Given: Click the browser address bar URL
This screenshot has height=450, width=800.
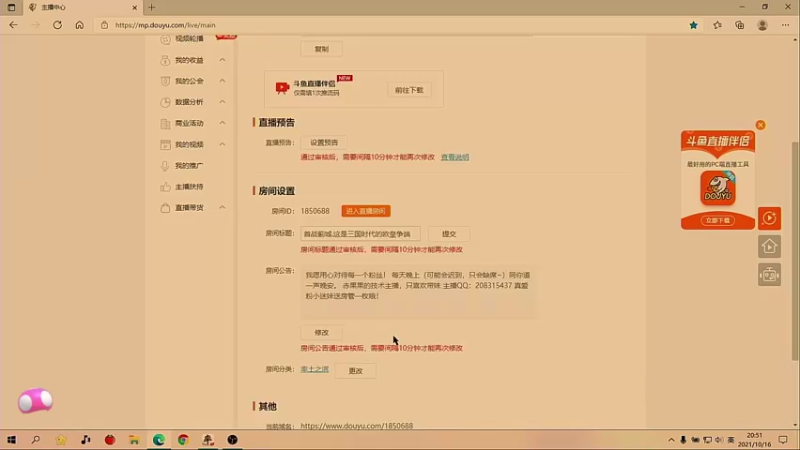Looking at the screenshot, I should [165, 25].
